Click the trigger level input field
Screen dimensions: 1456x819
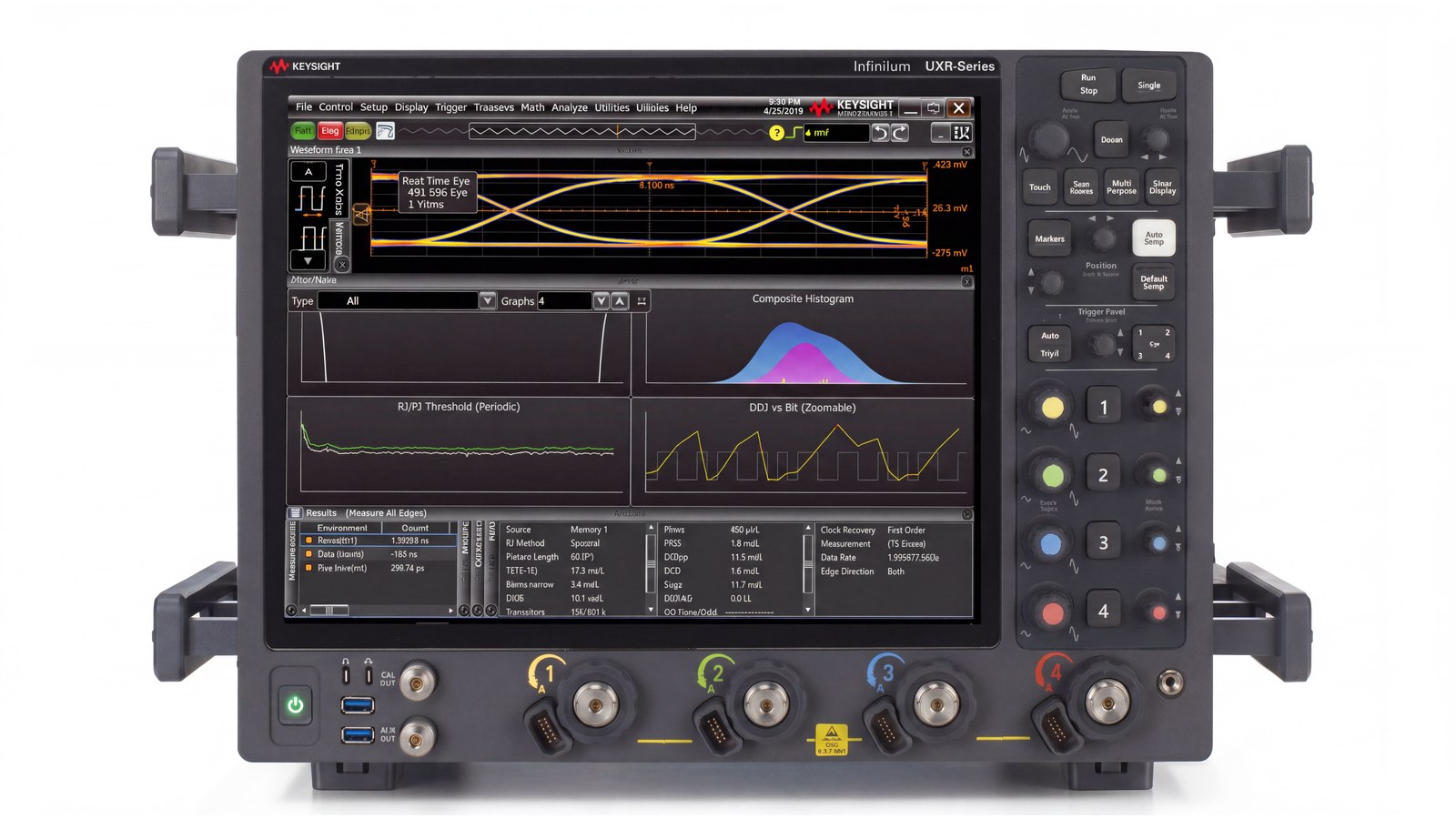click(836, 133)
